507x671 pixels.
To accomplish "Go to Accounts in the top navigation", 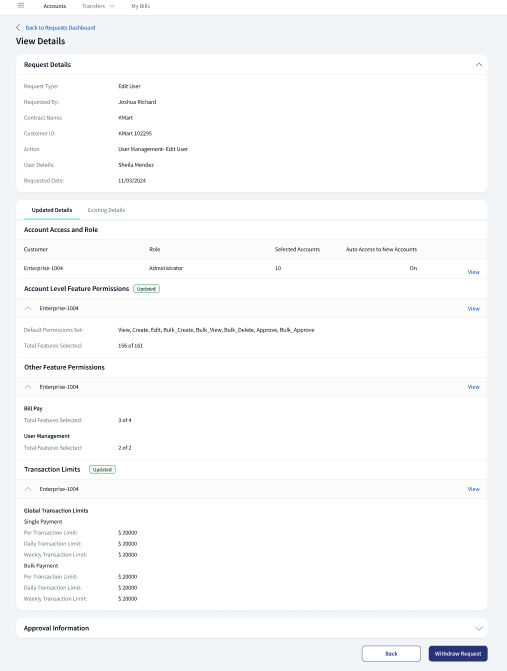I will click(55, 6).
